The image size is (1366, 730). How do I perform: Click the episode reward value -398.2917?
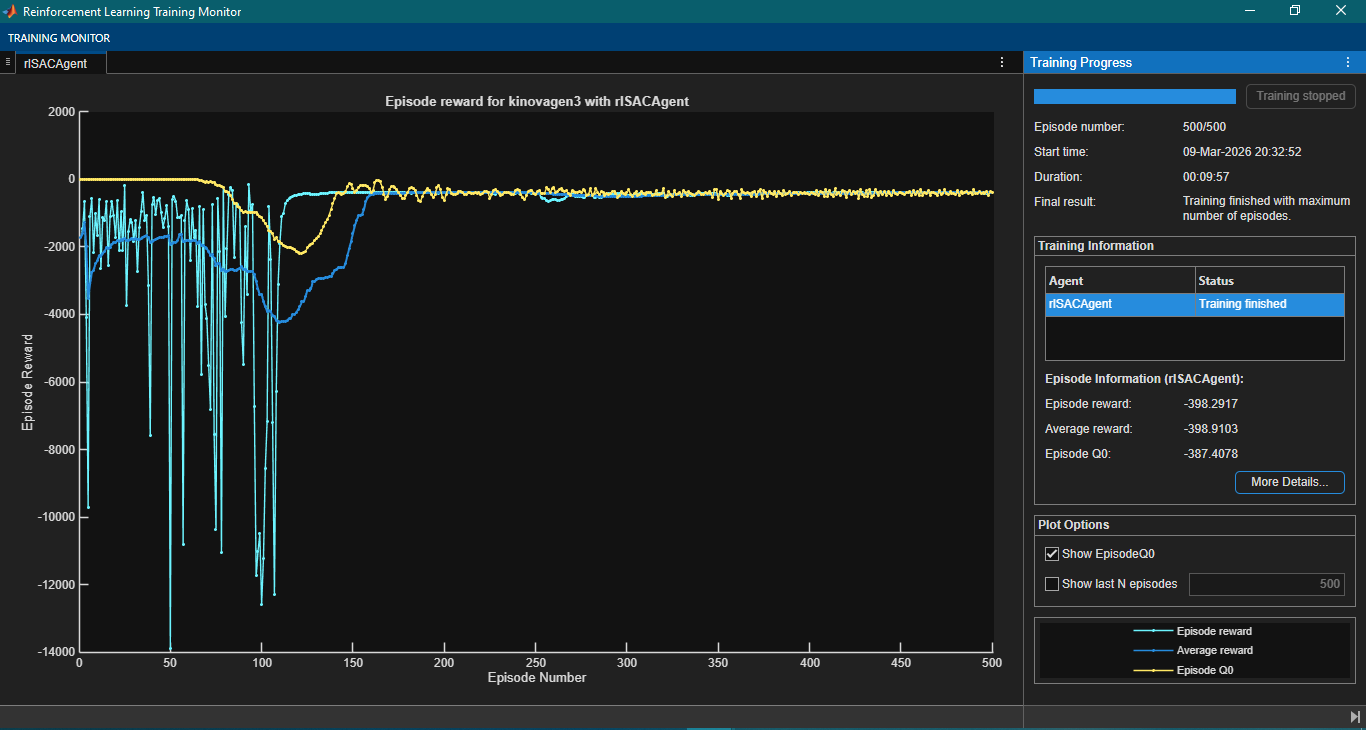(x=1210, y=404)
